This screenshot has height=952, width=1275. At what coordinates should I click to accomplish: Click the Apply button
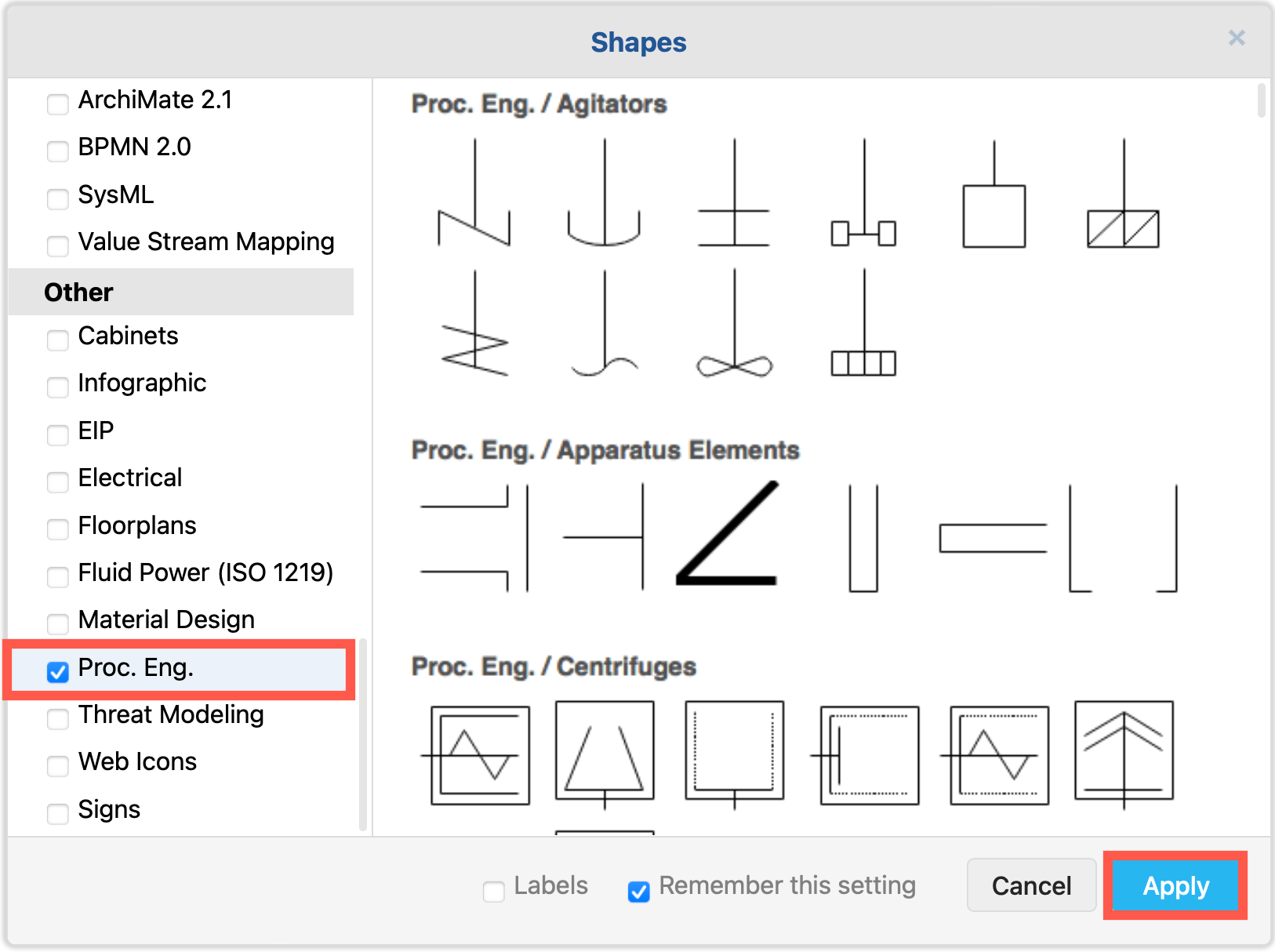1175,885
